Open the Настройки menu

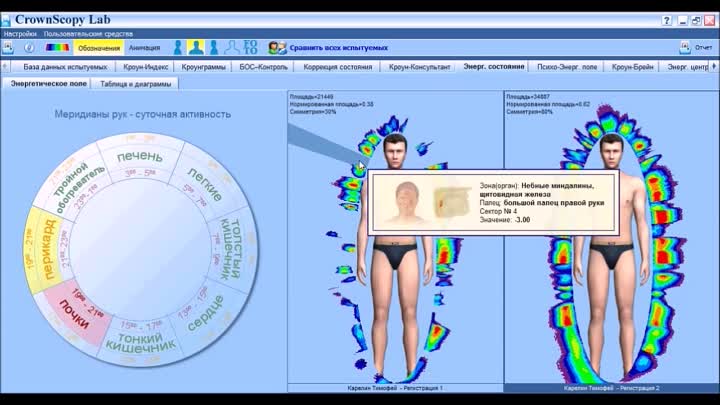click(x=20, y=34)
